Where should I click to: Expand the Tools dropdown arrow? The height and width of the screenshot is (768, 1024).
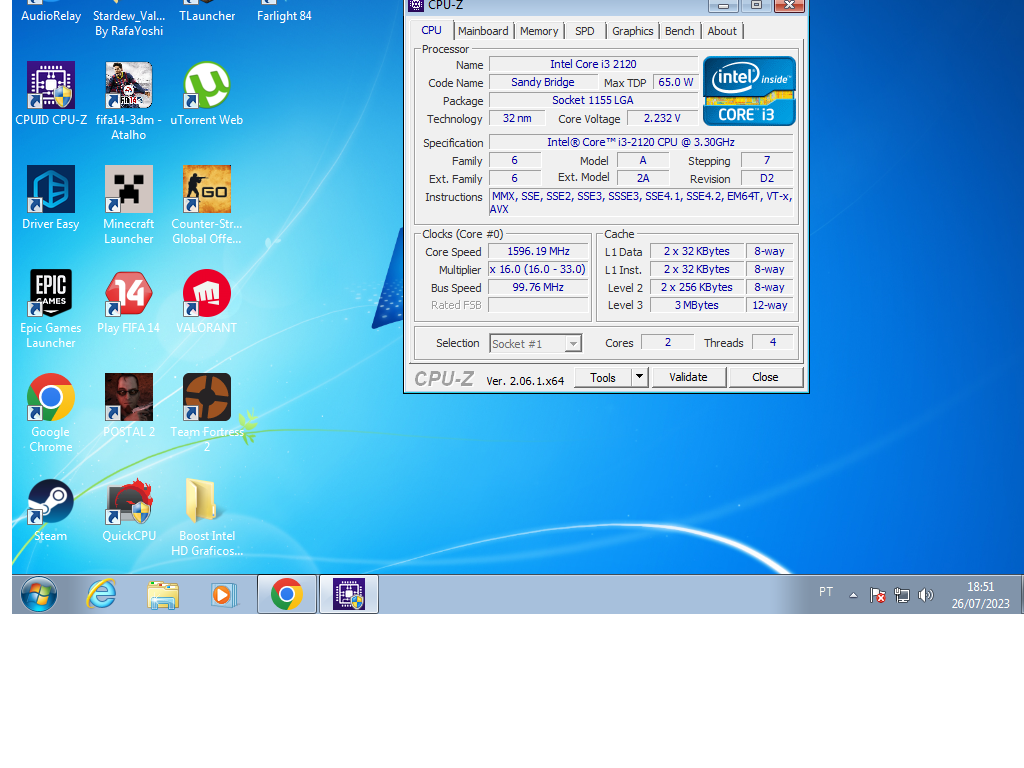point(639,377)
